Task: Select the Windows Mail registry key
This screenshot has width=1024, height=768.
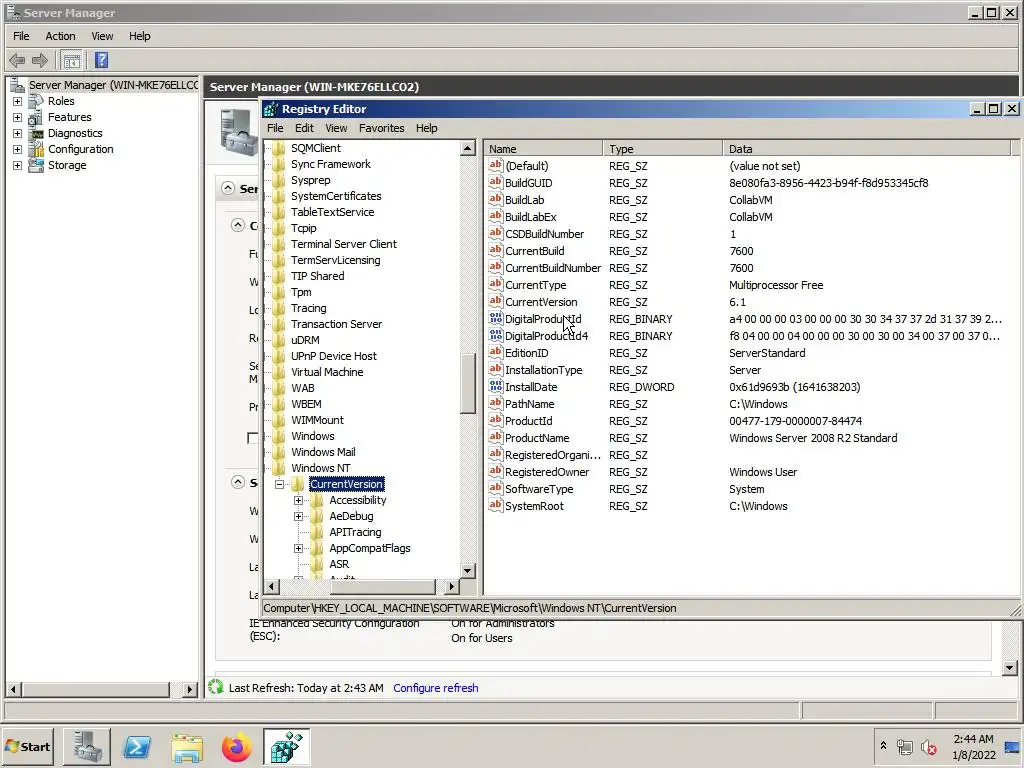Action: pyautogui.click(x=323, y=452)
